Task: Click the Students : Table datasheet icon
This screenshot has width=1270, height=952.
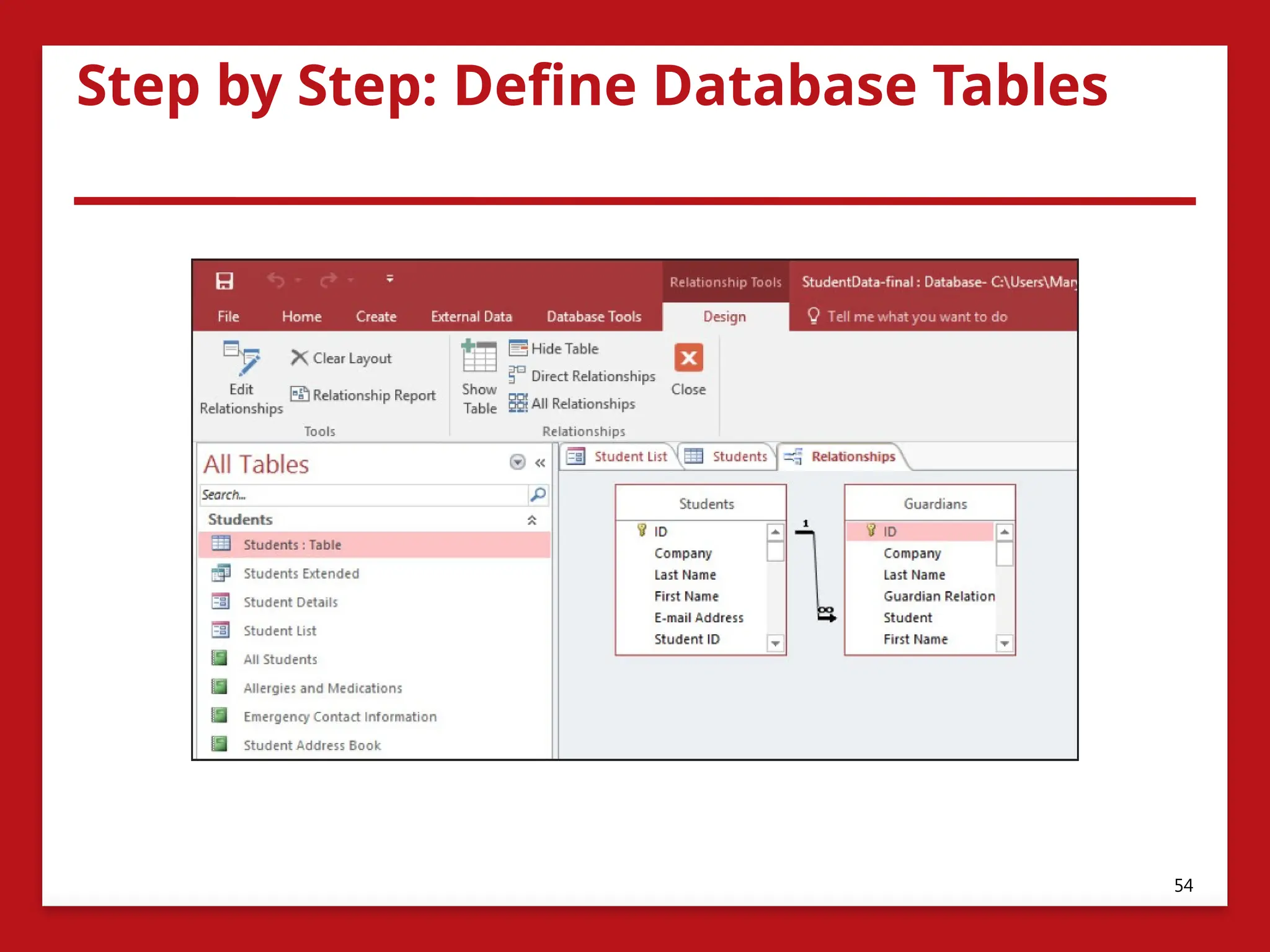Action: [x=221, y=544]
